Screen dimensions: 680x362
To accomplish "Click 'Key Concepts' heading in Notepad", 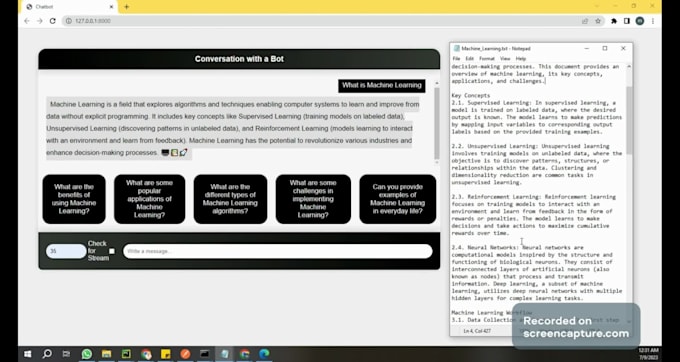I will point(471,95).
